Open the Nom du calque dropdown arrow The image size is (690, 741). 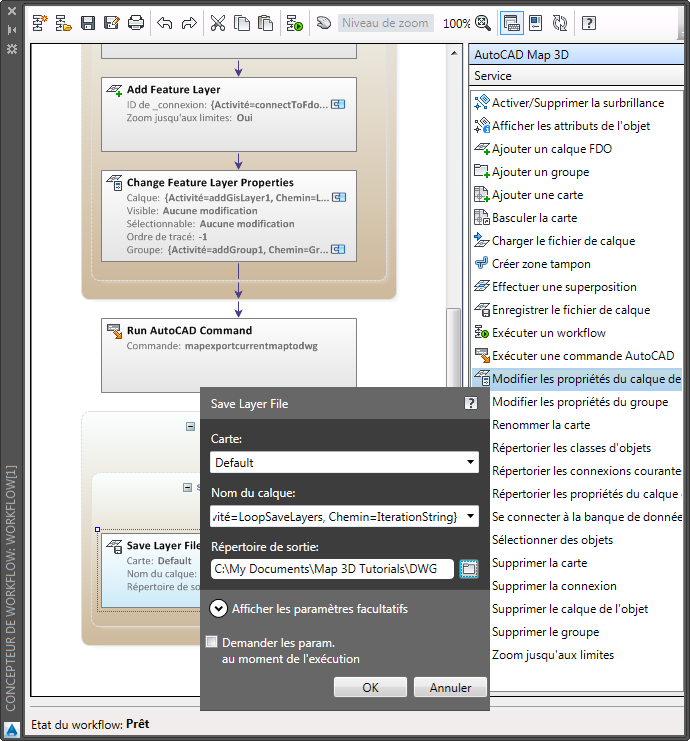470,516
